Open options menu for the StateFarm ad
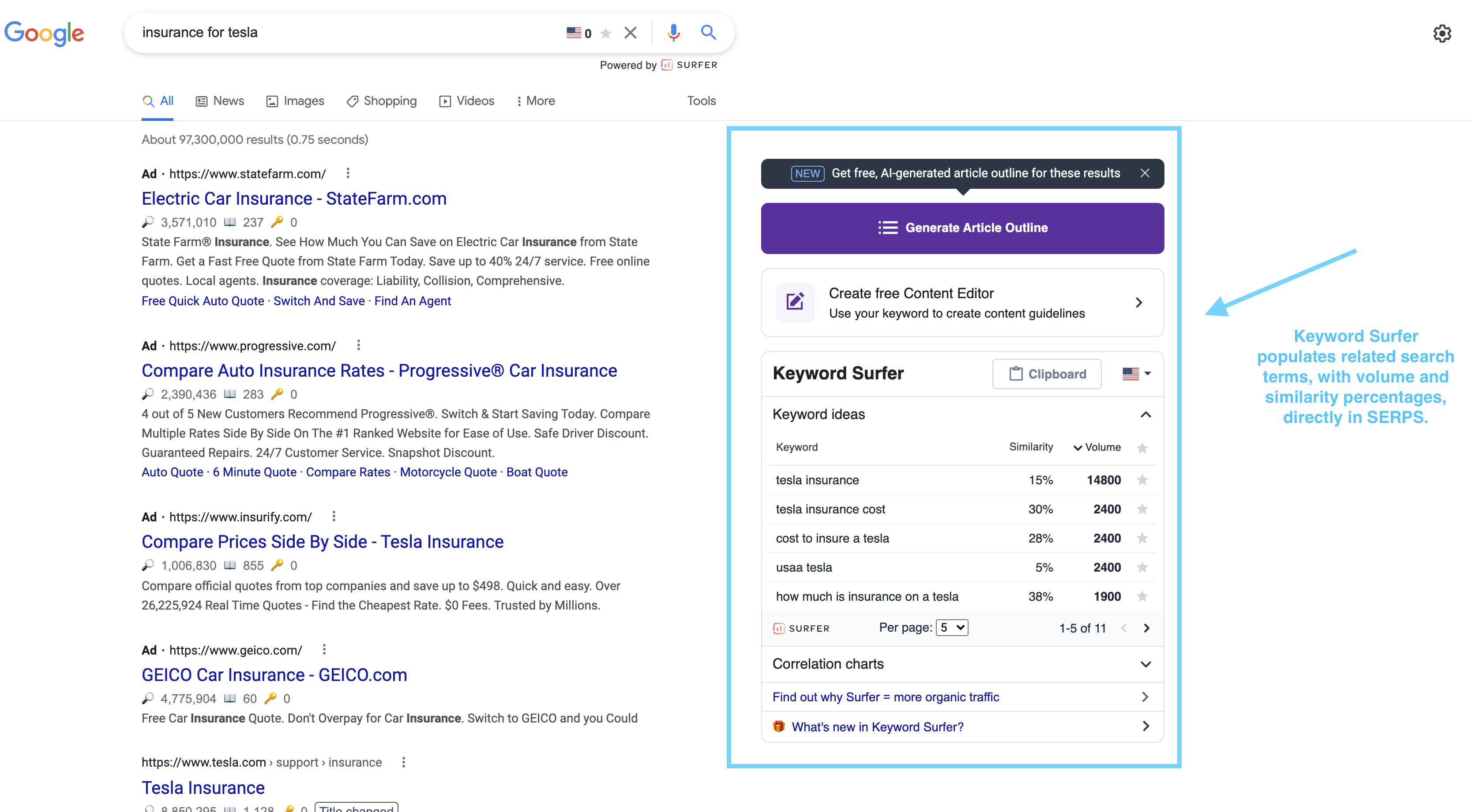This screenshot has height=812, width=1472. point(348,173)
